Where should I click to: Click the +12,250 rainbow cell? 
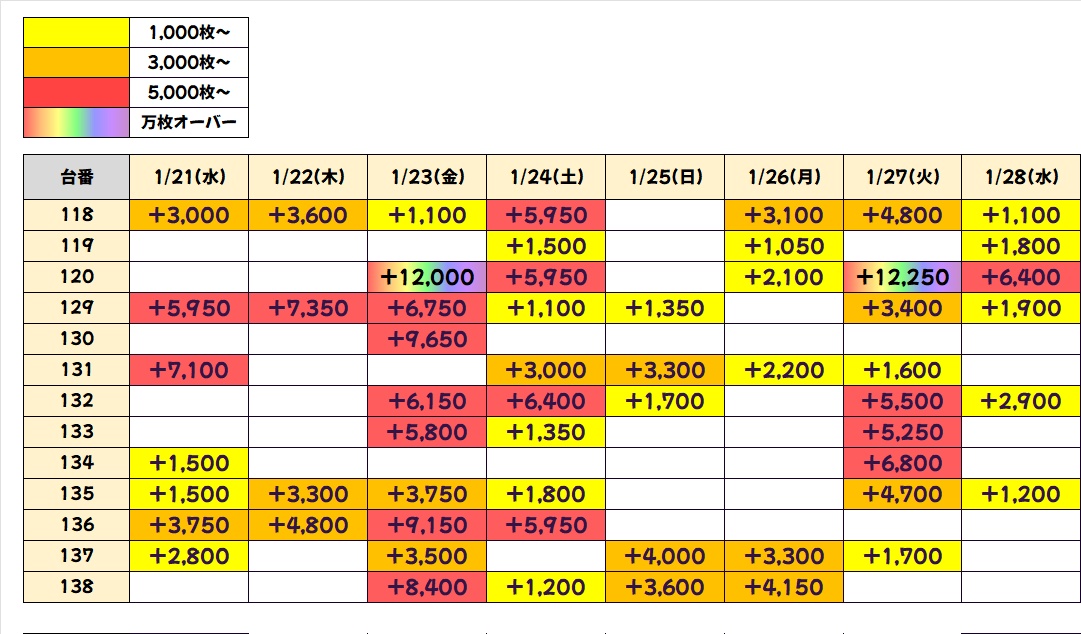pos(902,277)
